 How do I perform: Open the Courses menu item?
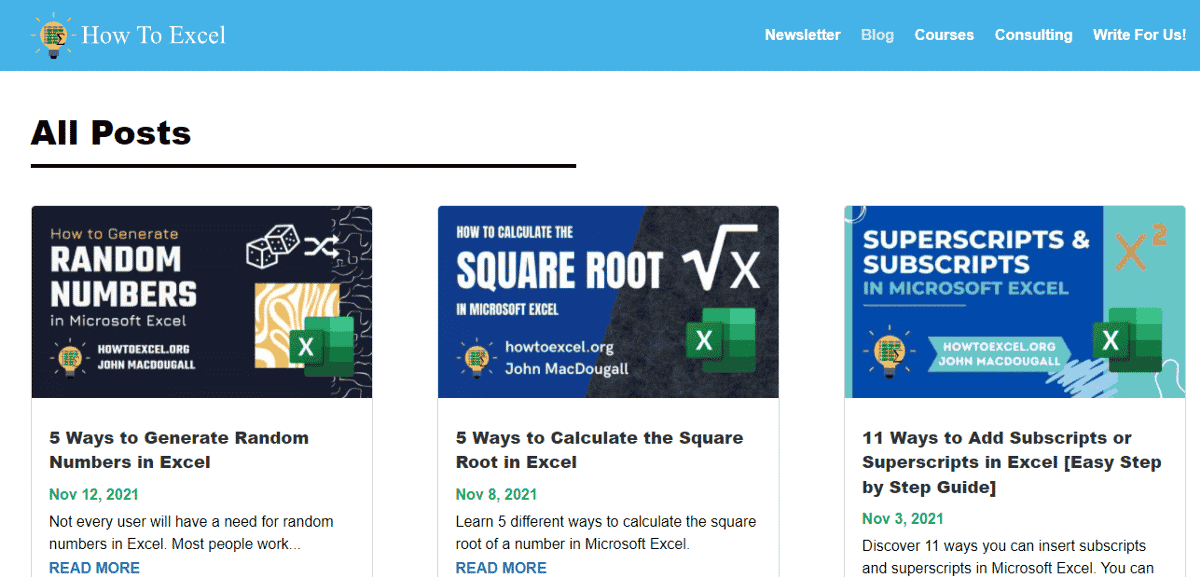click(944, 35)
